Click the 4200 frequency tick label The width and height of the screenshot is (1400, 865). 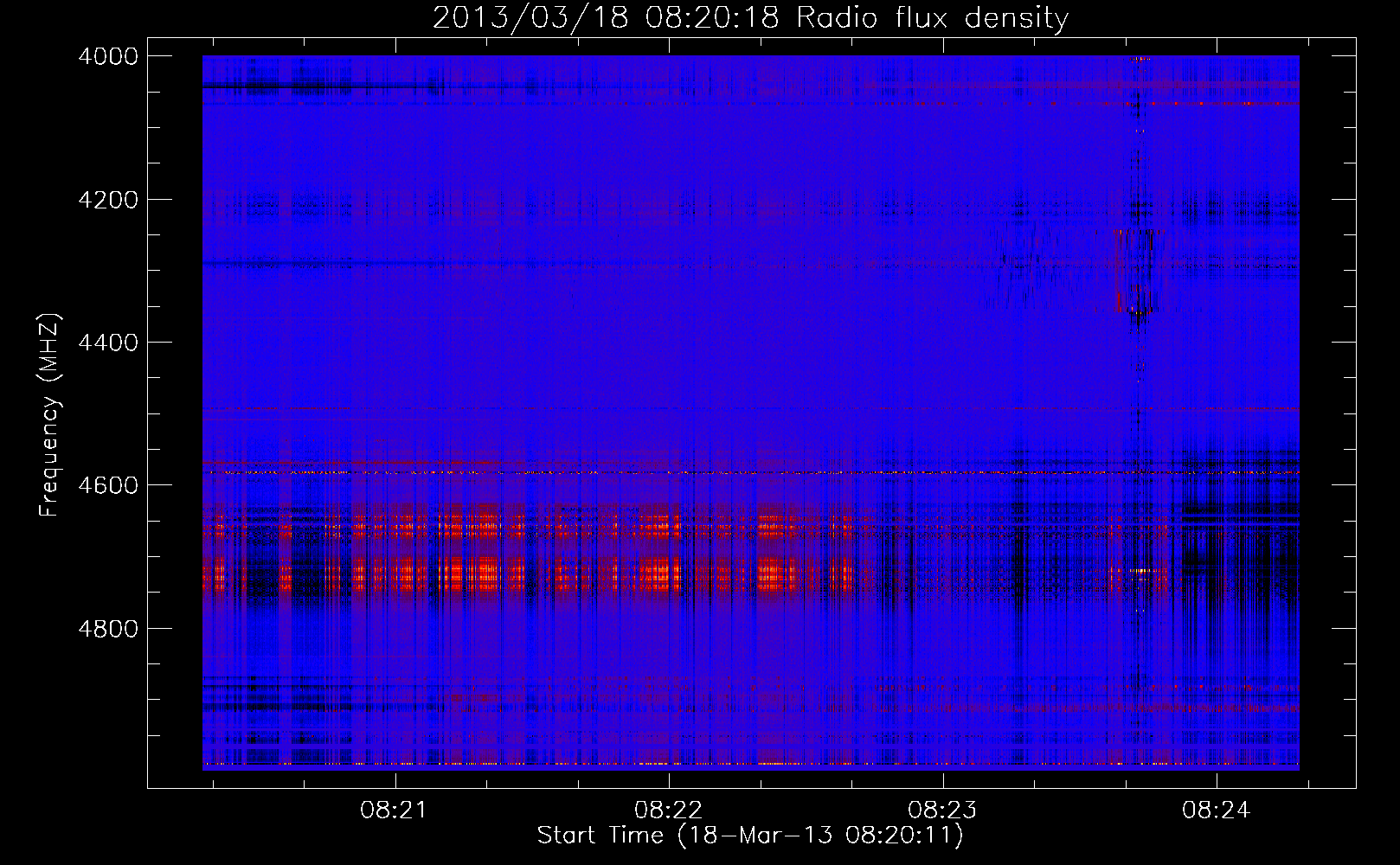(108, 200)
